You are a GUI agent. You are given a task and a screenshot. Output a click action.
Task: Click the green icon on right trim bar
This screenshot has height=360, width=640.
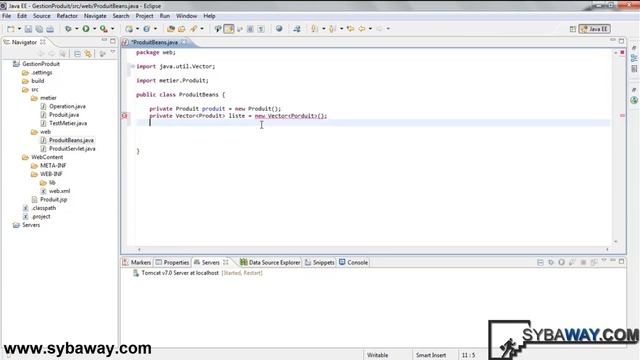(x=634, y=100)
